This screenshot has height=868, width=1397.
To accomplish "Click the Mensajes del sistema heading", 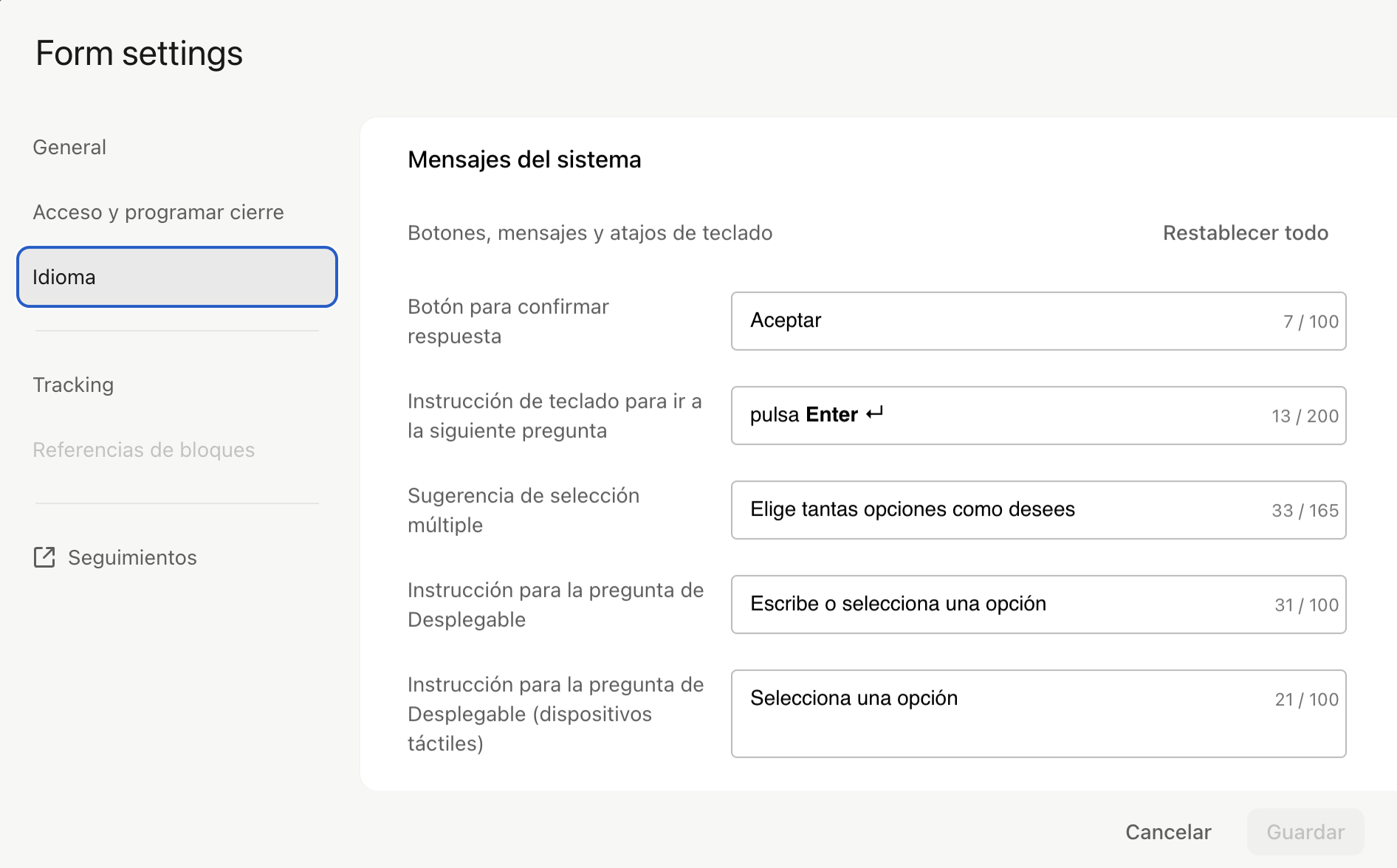I will (x=524, y=159).
